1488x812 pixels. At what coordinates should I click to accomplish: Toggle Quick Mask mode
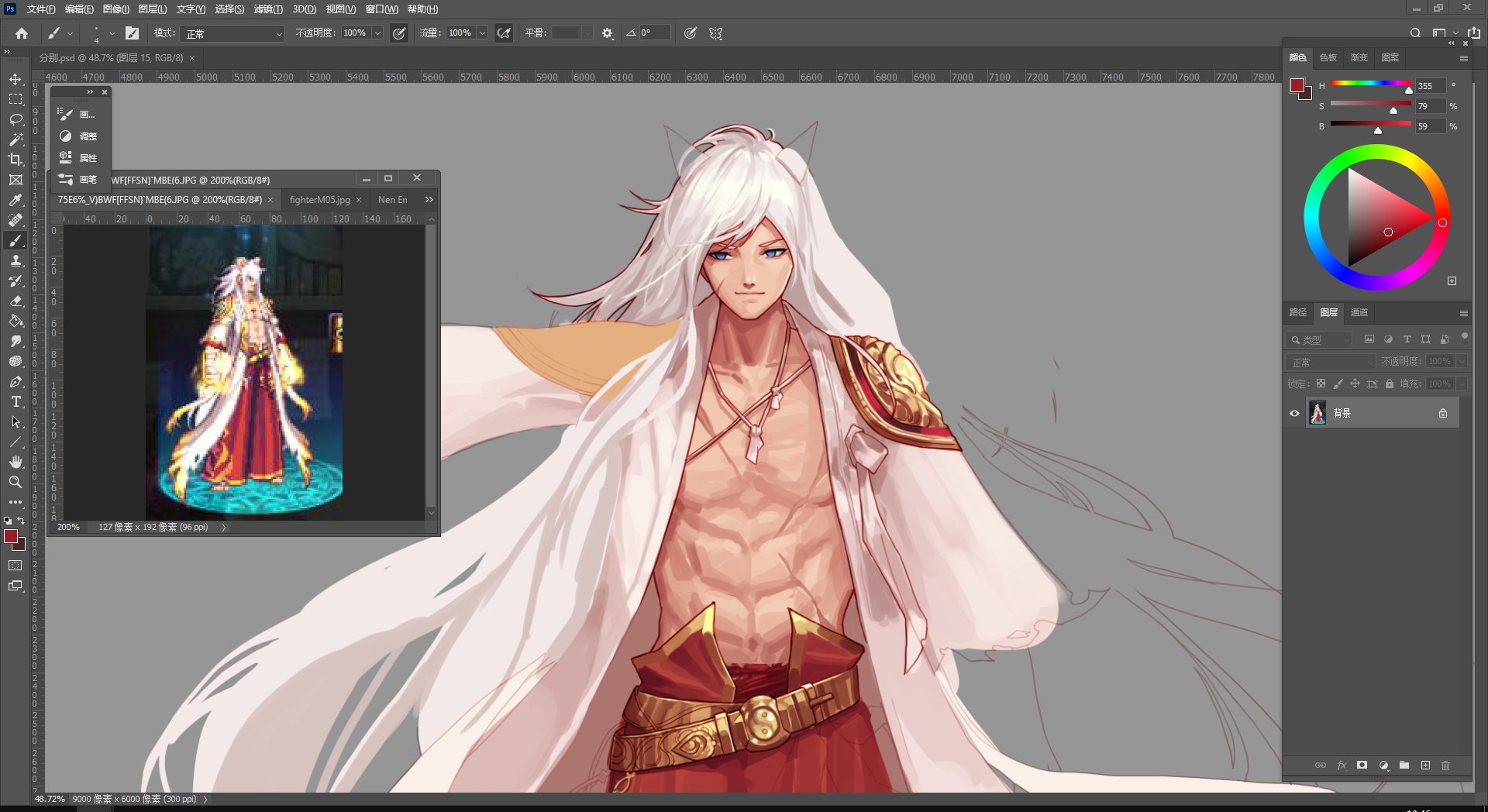15,566
